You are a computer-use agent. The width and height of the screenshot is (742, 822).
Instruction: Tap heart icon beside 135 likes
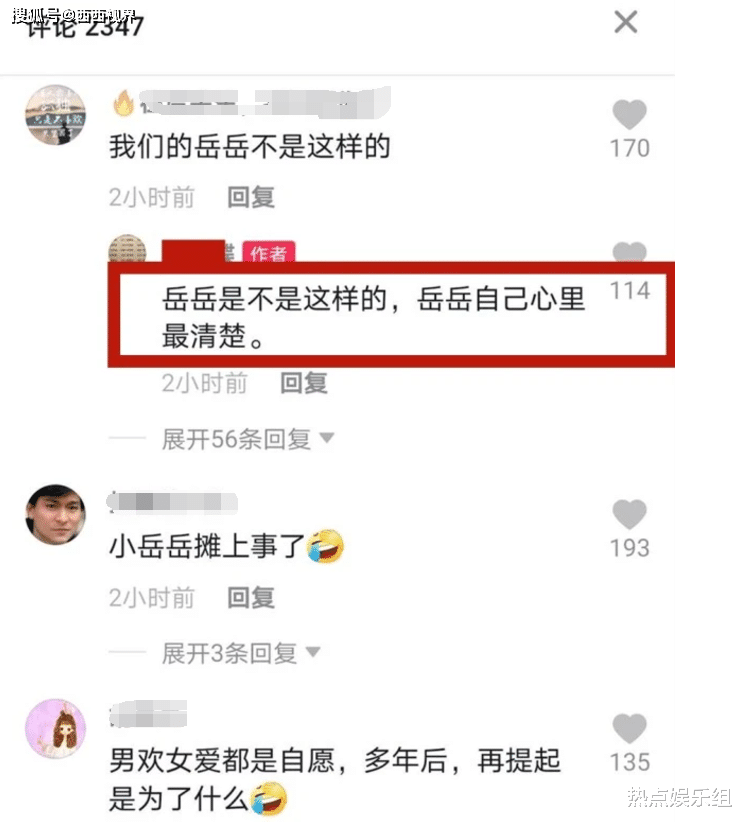pyautogui.click(x=629, y=729)
